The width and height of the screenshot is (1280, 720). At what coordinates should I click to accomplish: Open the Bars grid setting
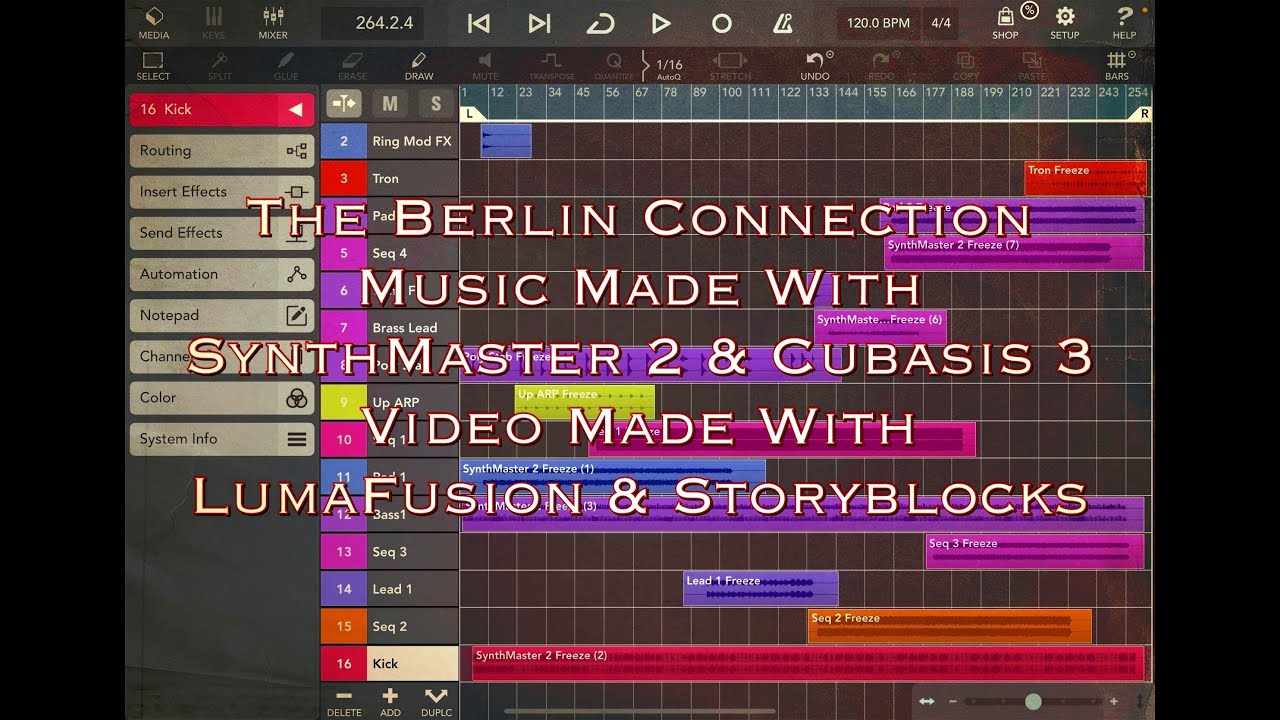pyautogui.click(x=1117, y=66)
